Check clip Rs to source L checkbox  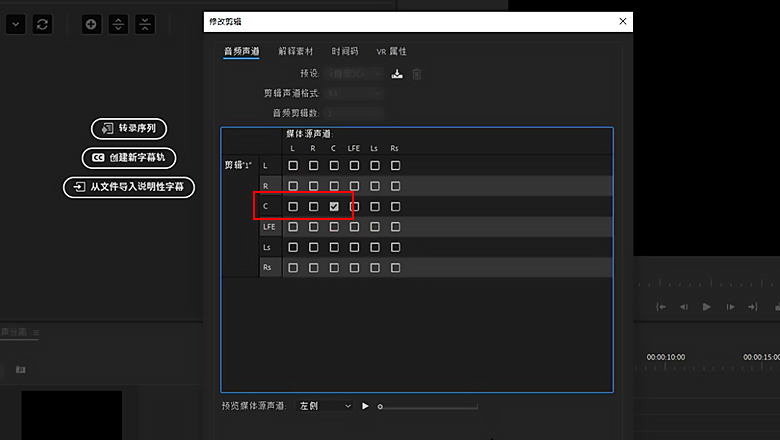pyautogui.click(x=293, y=267)
